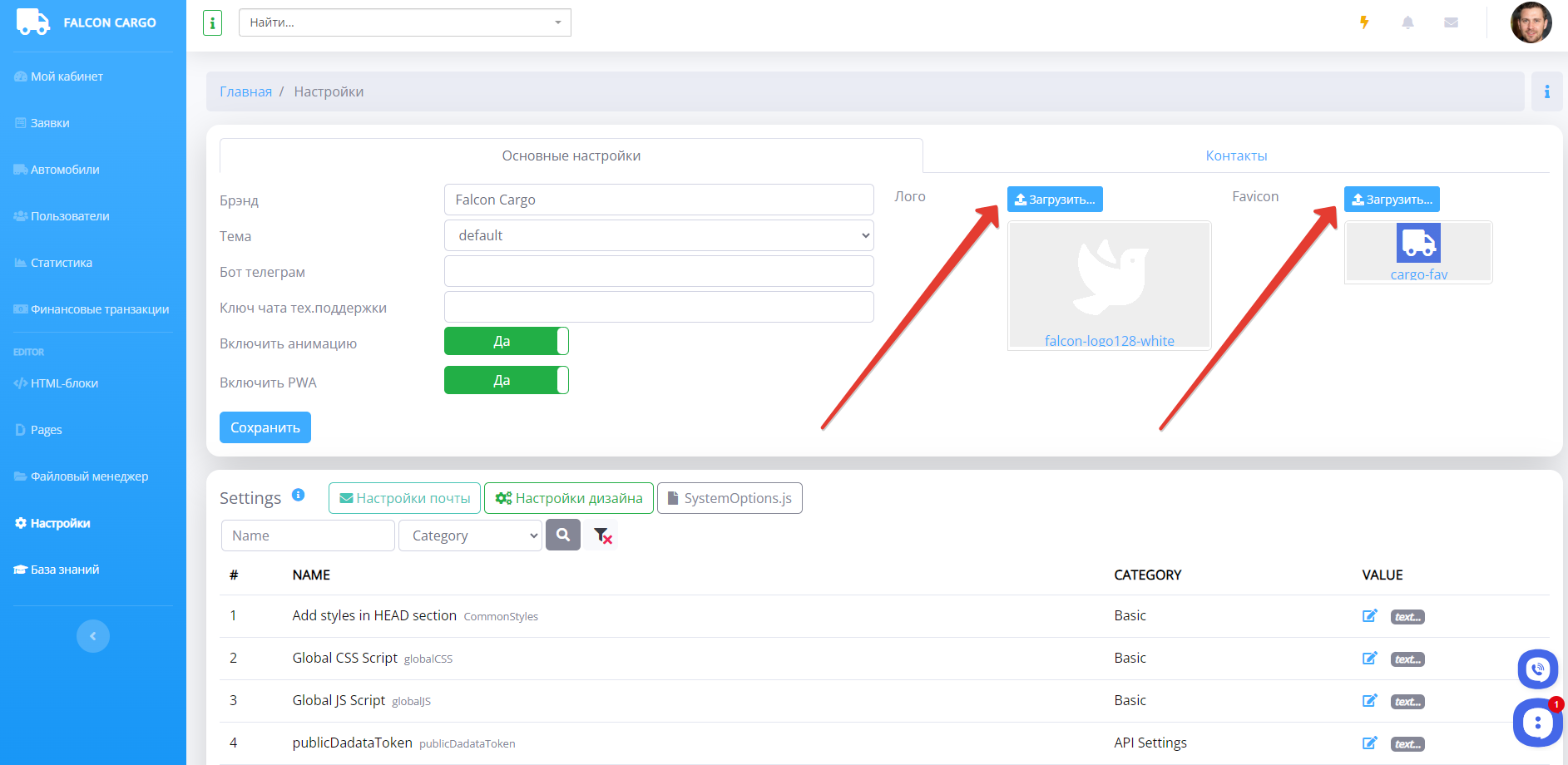Expand the Тема dropdown
Image resolution: width=1568 pixels, height=765 pixels.
(658, 235)
